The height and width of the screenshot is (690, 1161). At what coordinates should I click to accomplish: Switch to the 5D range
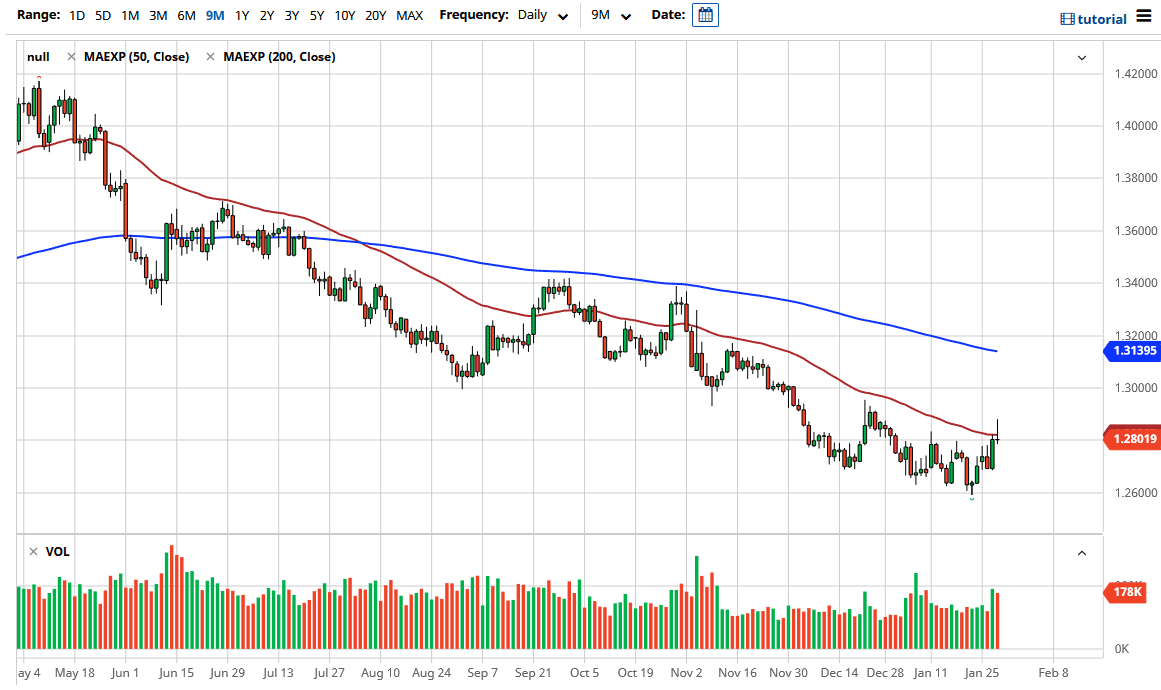click(x=101, y=15)
